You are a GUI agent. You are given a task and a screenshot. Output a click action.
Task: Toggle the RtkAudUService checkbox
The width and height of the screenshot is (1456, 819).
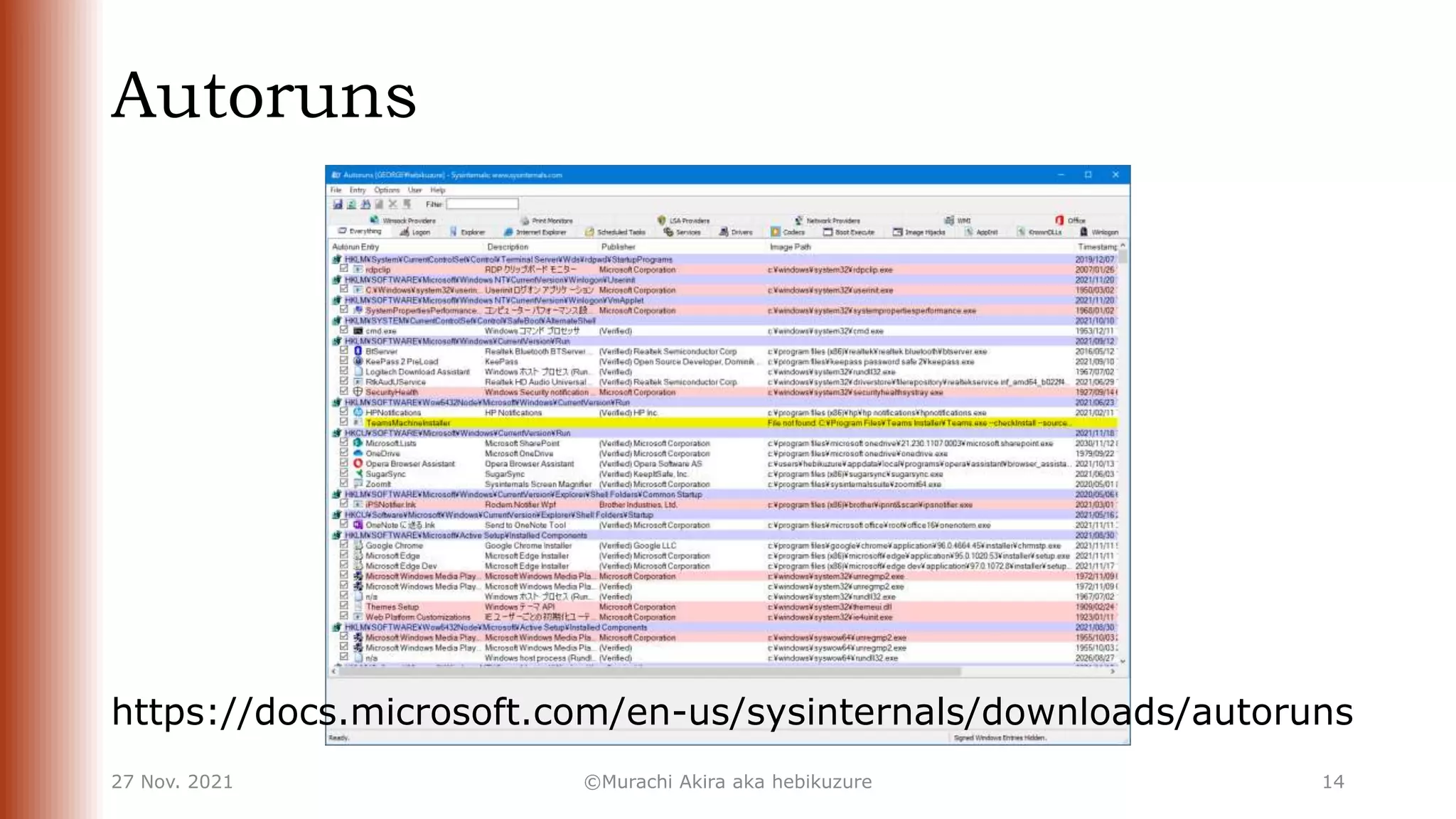coord(344,382)
